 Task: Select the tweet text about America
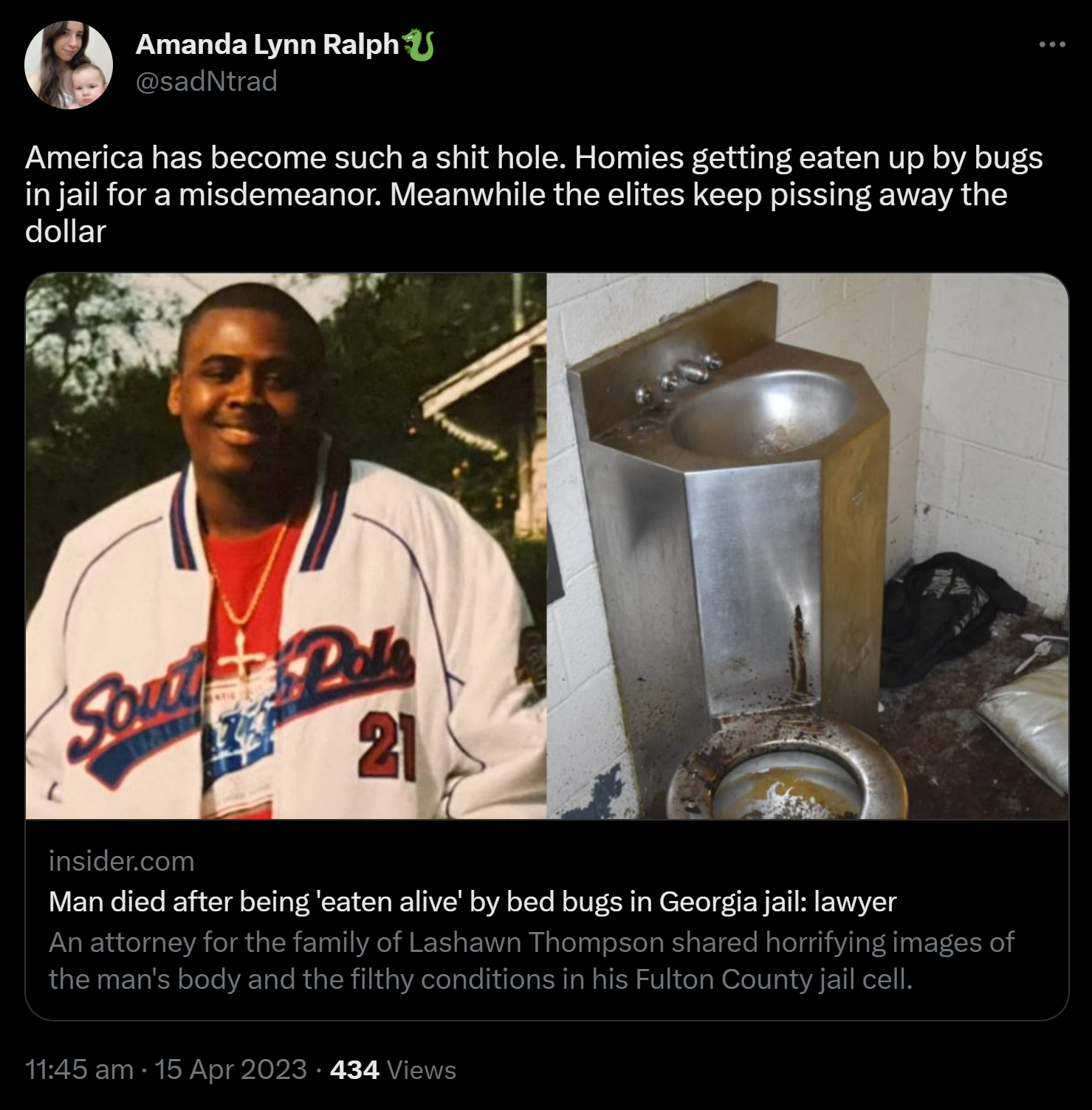point(535,194)
